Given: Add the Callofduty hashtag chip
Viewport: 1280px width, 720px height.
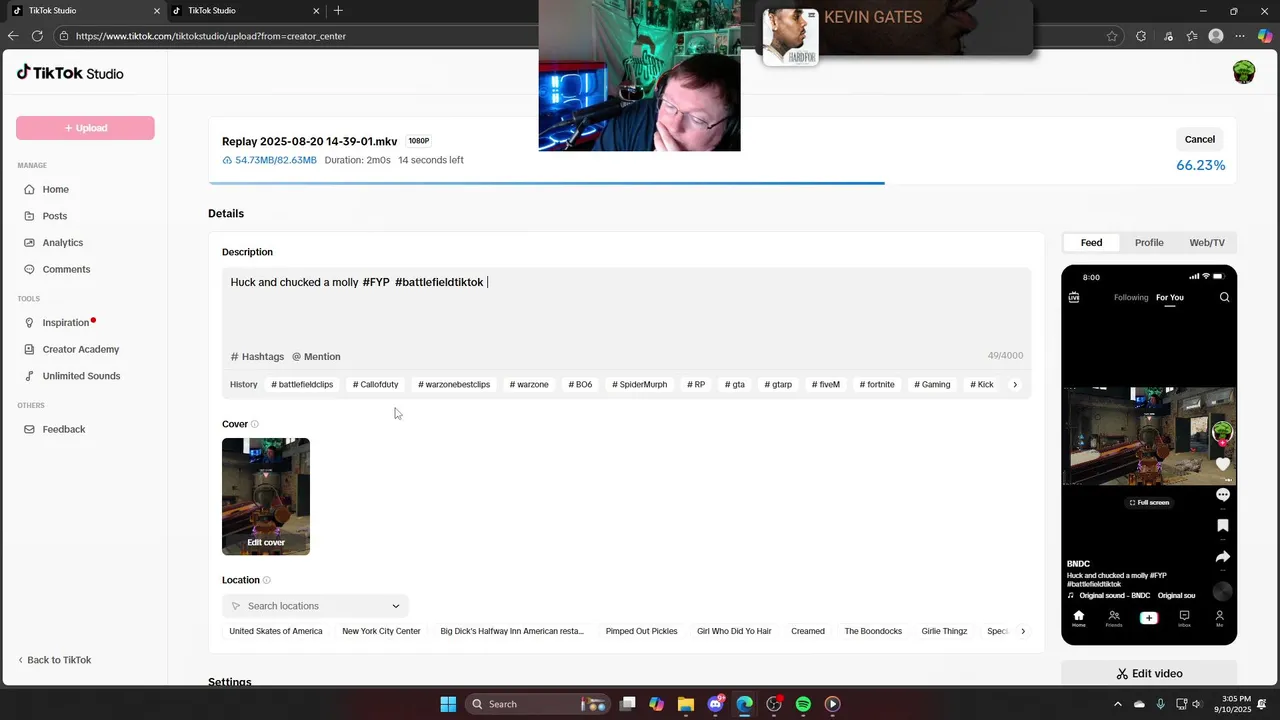Looking at the screenshot, I should [375, 384].
